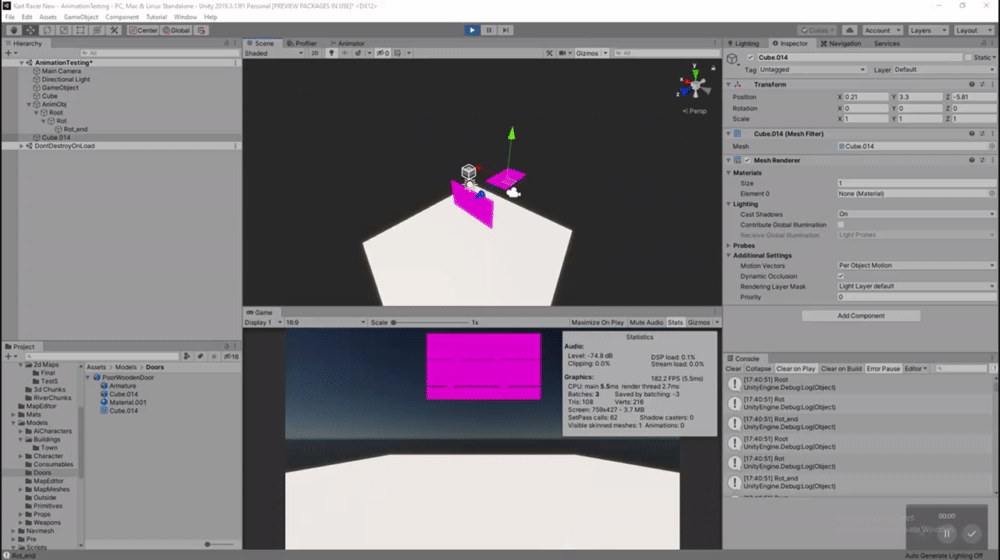Open Display 1 dropdown in Game view
Viewport: 1000px width, 560px height.
tap(263, 322)
